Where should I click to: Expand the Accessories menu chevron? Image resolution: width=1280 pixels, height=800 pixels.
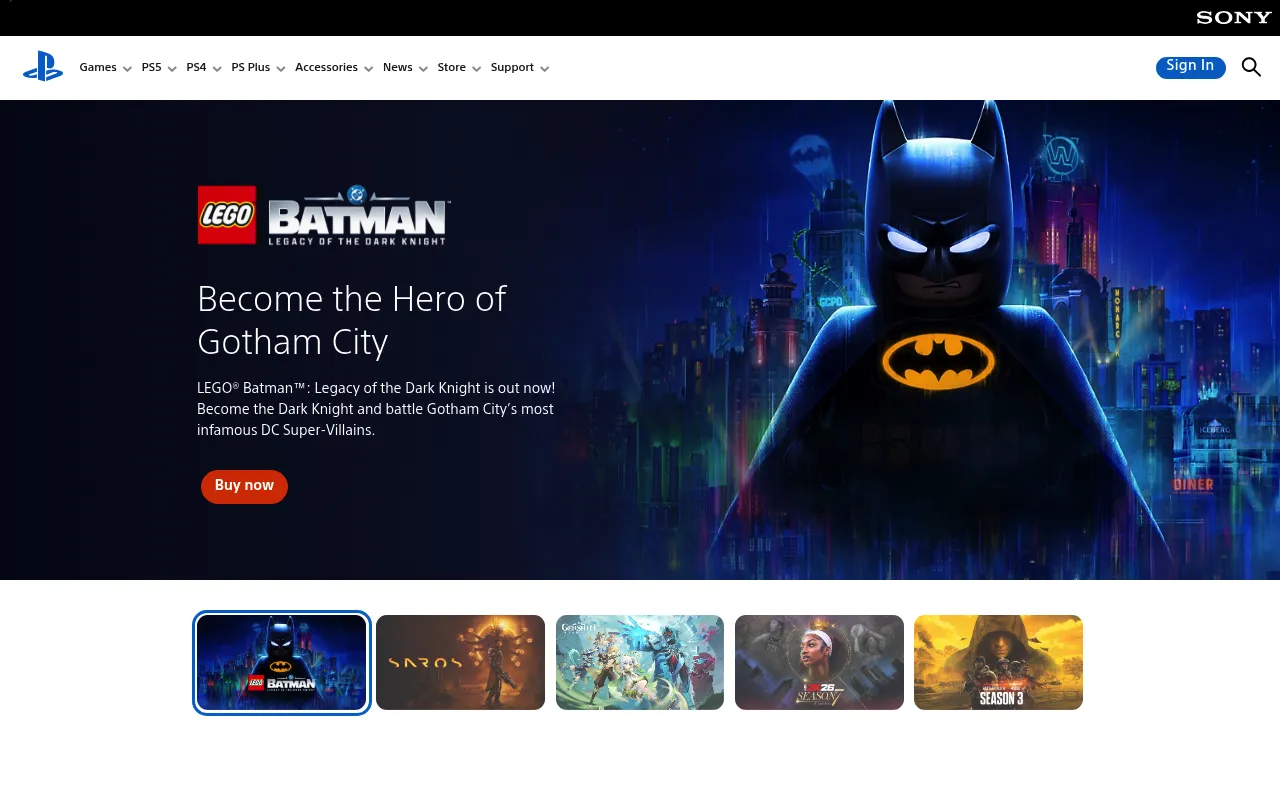369,69
